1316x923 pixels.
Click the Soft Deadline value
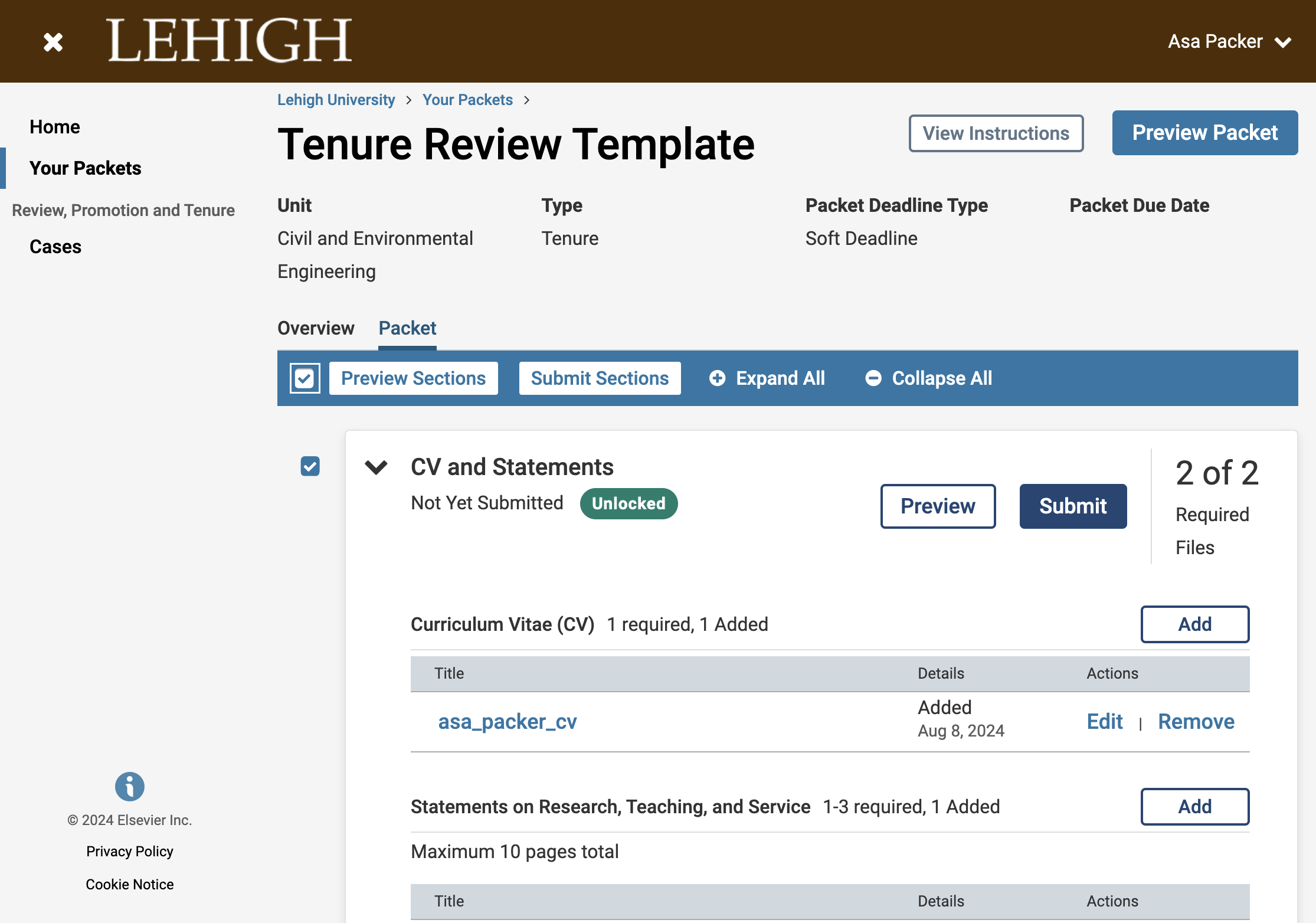(x=862, y=238)
